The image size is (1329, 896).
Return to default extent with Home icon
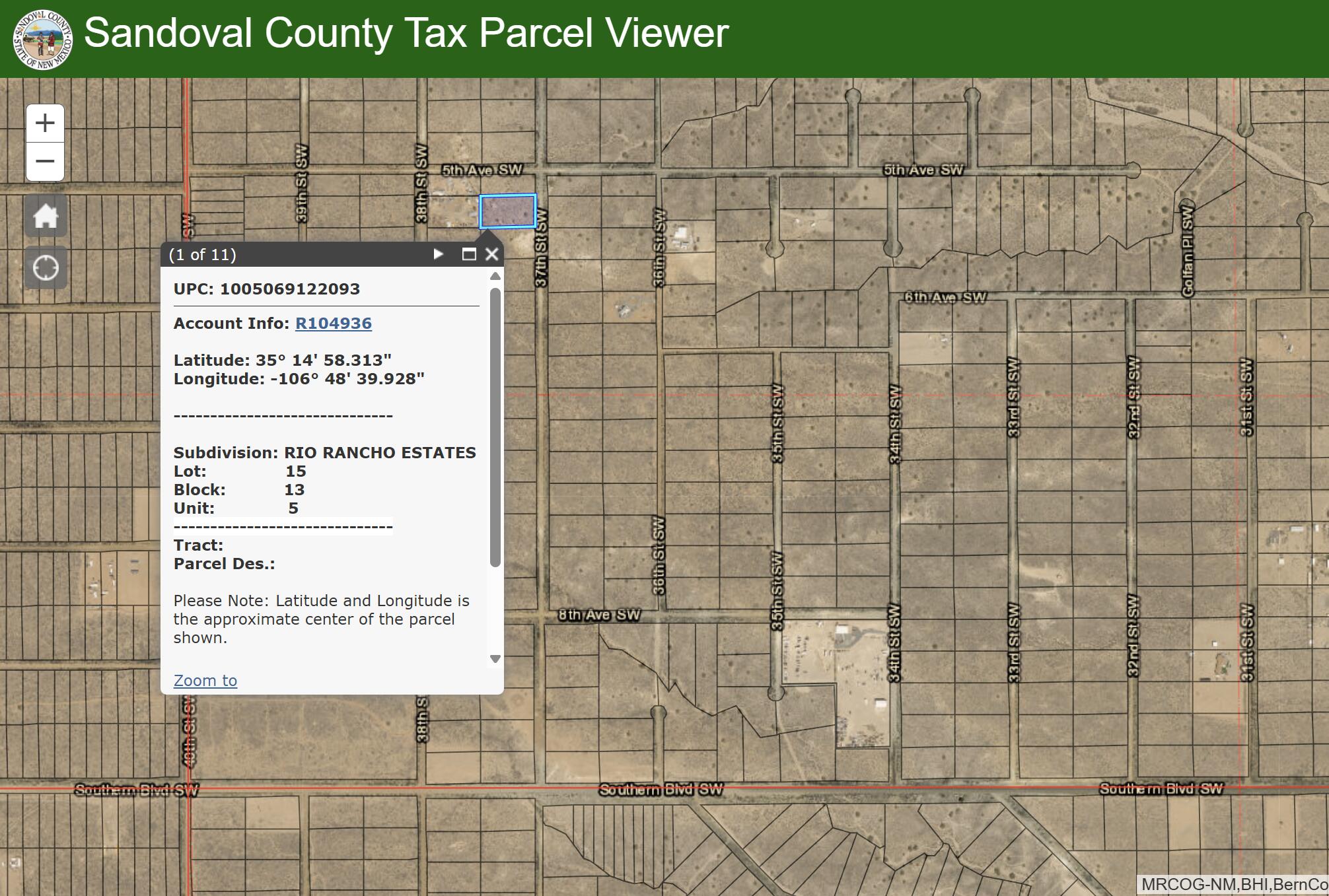[46, 216]
